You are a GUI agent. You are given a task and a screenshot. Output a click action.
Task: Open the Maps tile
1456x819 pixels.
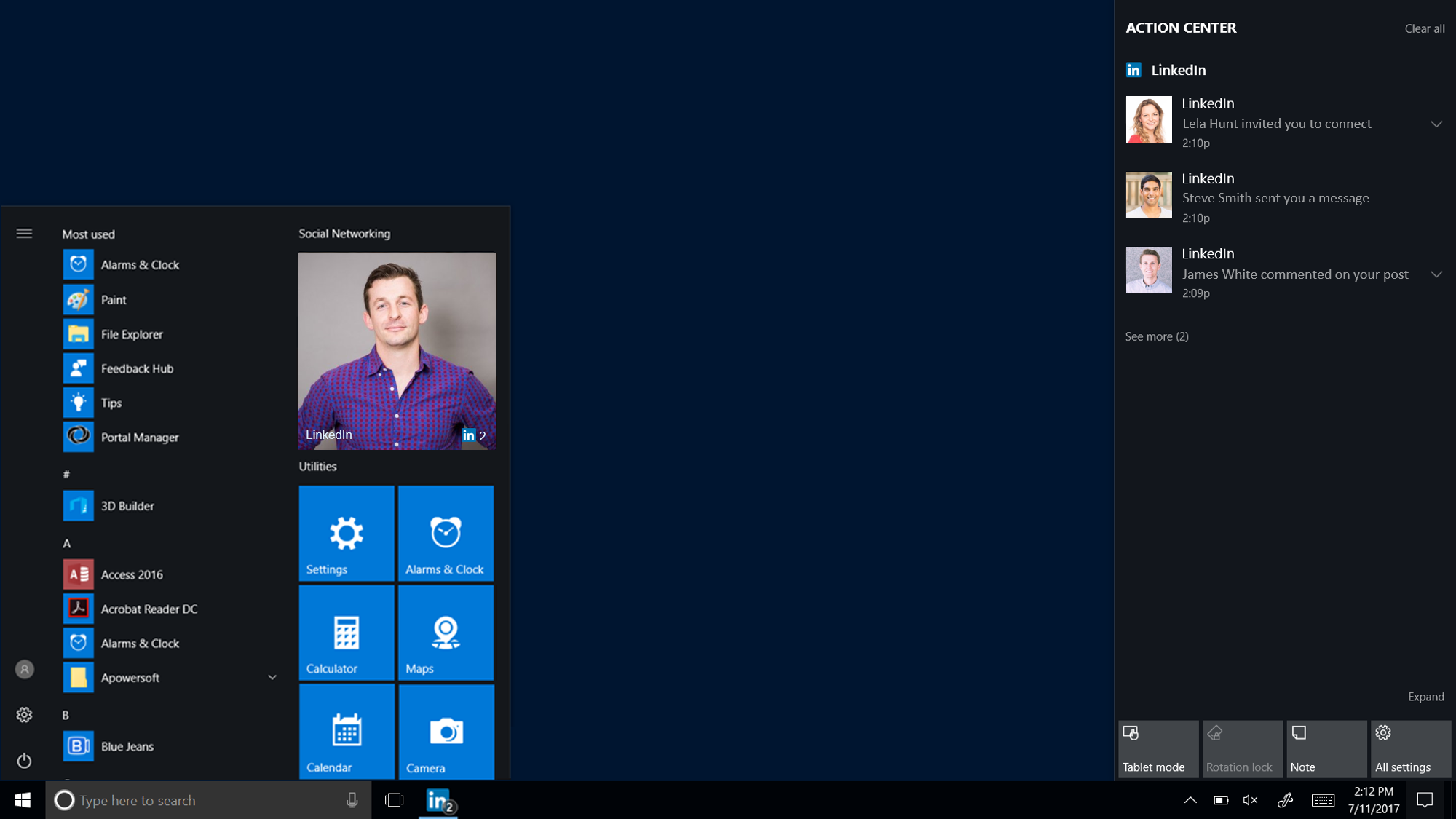click(446, 632)
